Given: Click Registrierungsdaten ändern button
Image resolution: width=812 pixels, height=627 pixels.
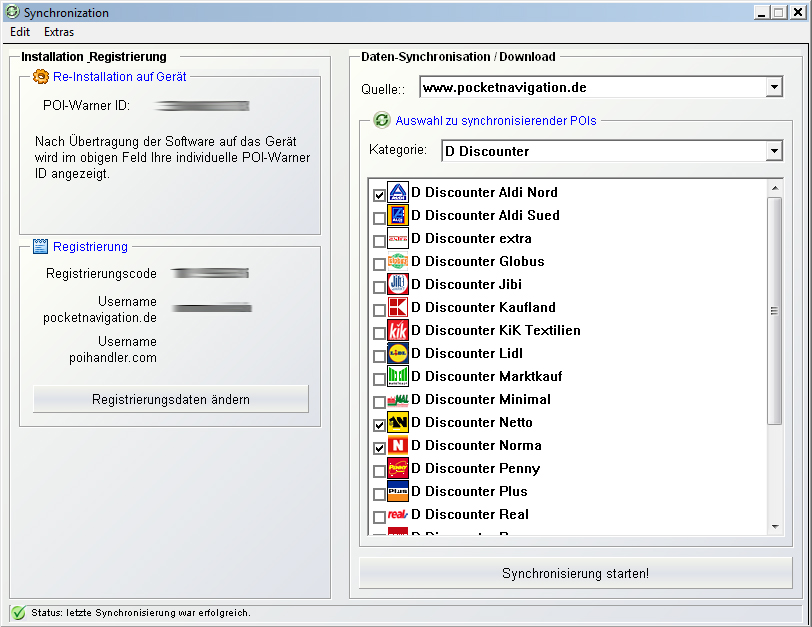Looking at the screenshot, I should (x=171, y=399).
